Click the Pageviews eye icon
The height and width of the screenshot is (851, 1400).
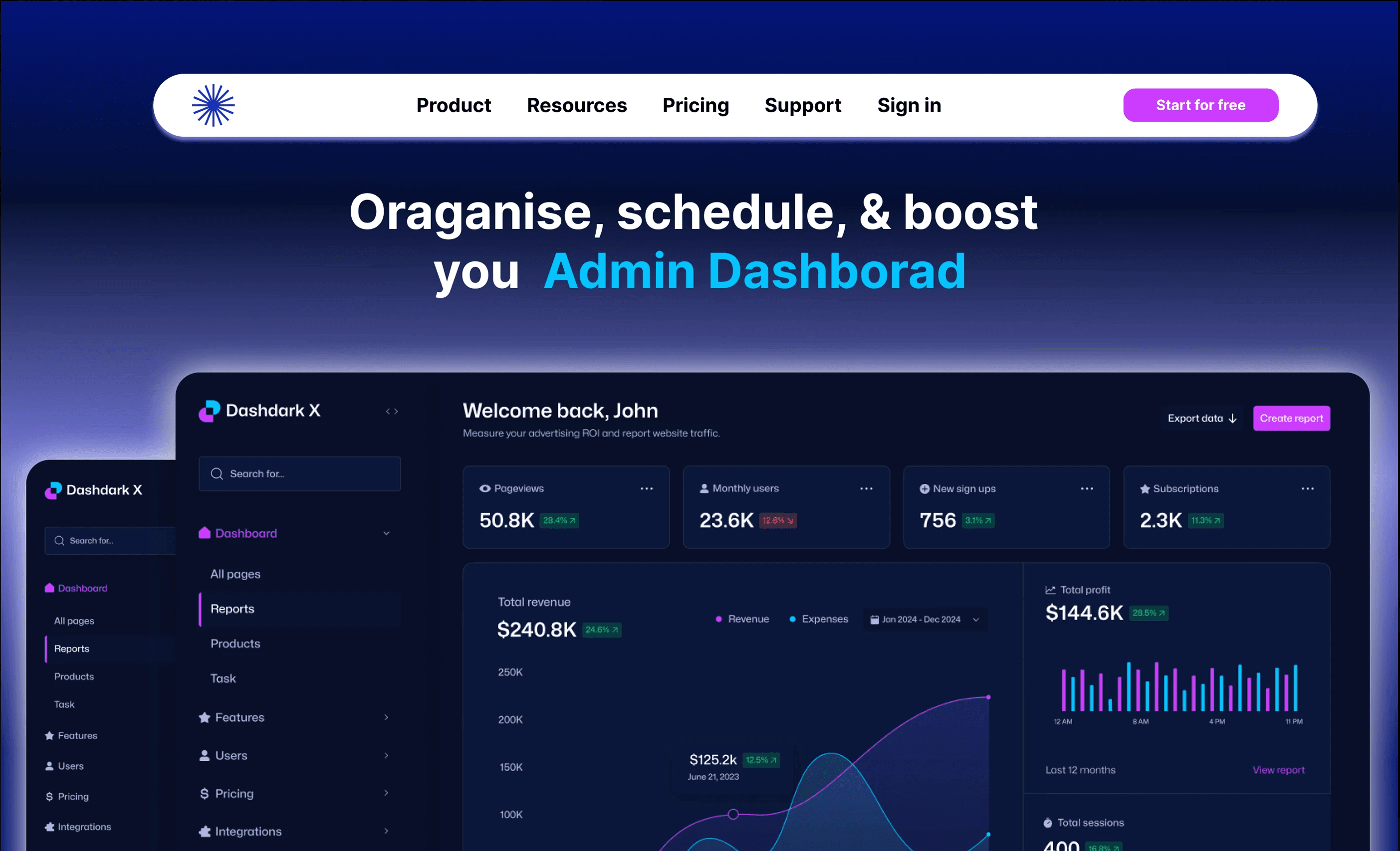484,488
